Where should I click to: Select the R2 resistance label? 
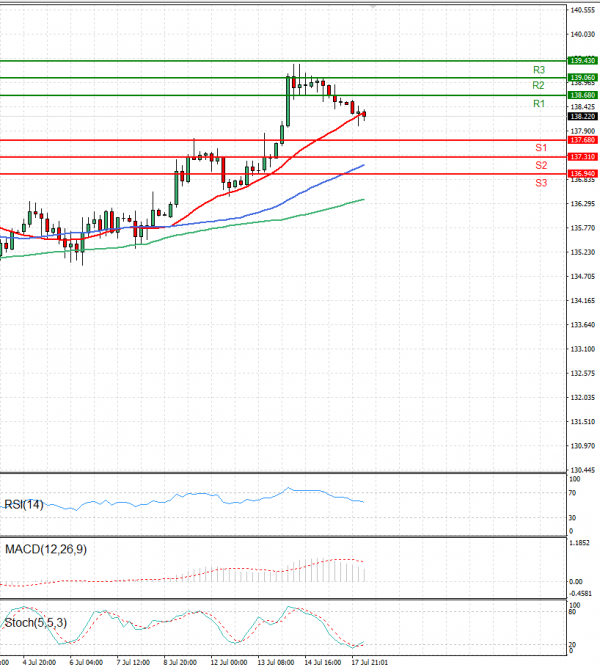538,86
